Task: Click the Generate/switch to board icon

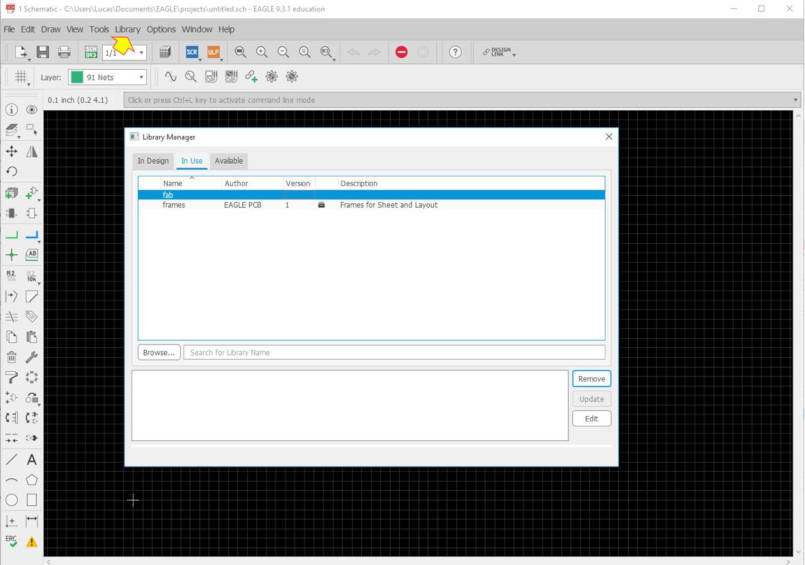Action: click(x=91, y=52)
